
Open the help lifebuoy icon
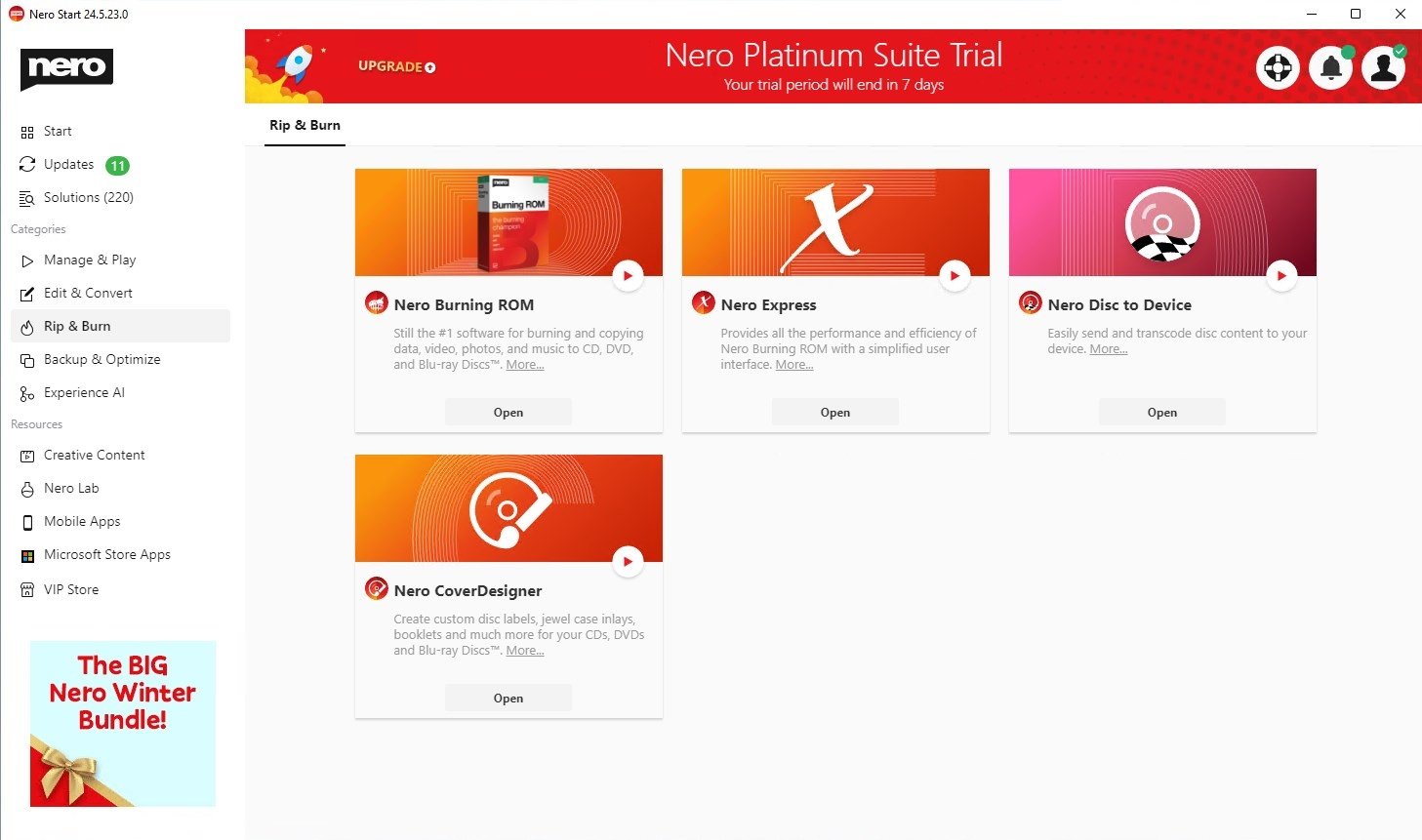(x=1278, y=67)
